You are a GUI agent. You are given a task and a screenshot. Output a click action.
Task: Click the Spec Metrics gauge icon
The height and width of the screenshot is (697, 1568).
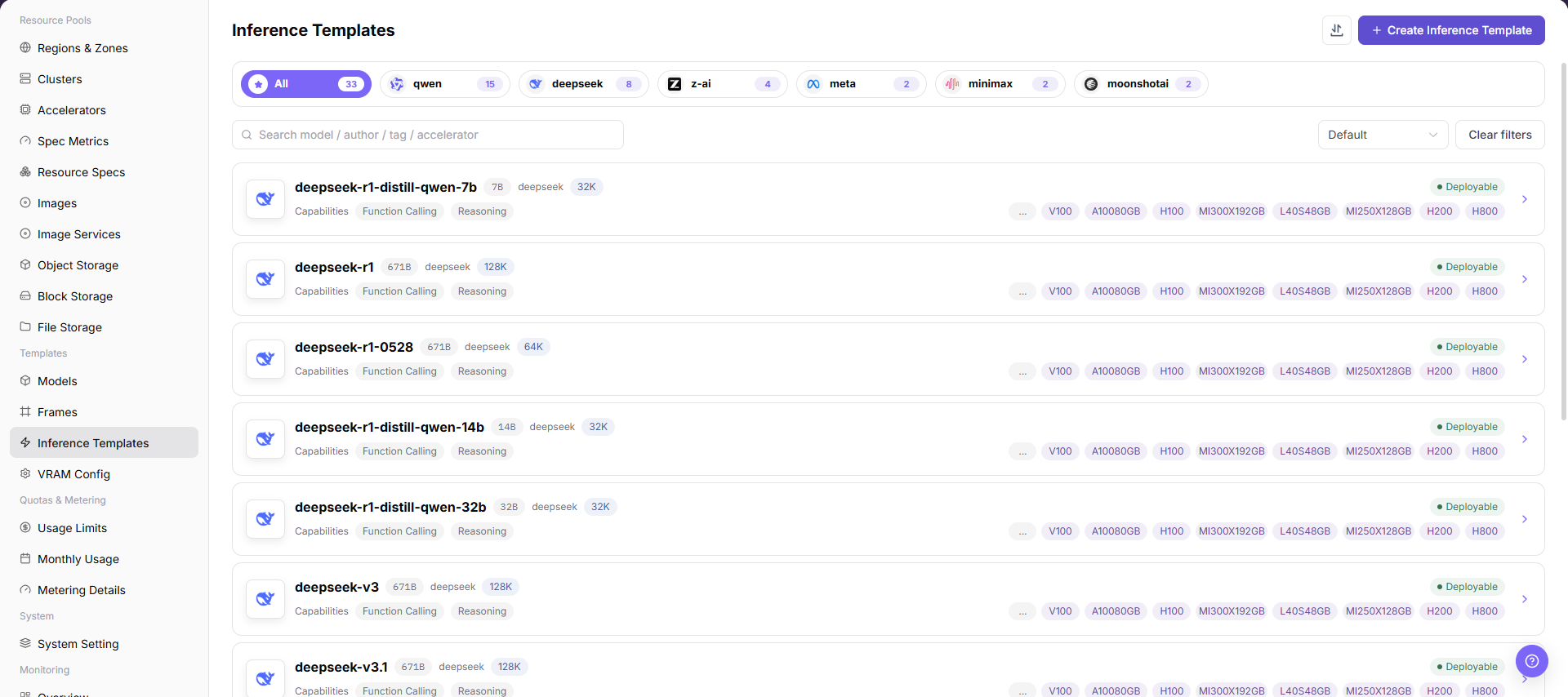(x=25, y=141)
